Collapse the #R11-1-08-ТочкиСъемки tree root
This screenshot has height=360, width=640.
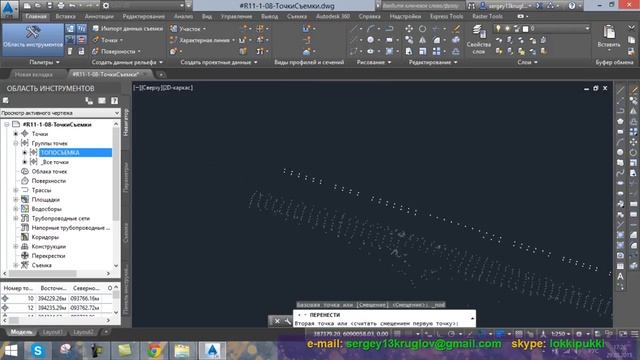(7, 124)
